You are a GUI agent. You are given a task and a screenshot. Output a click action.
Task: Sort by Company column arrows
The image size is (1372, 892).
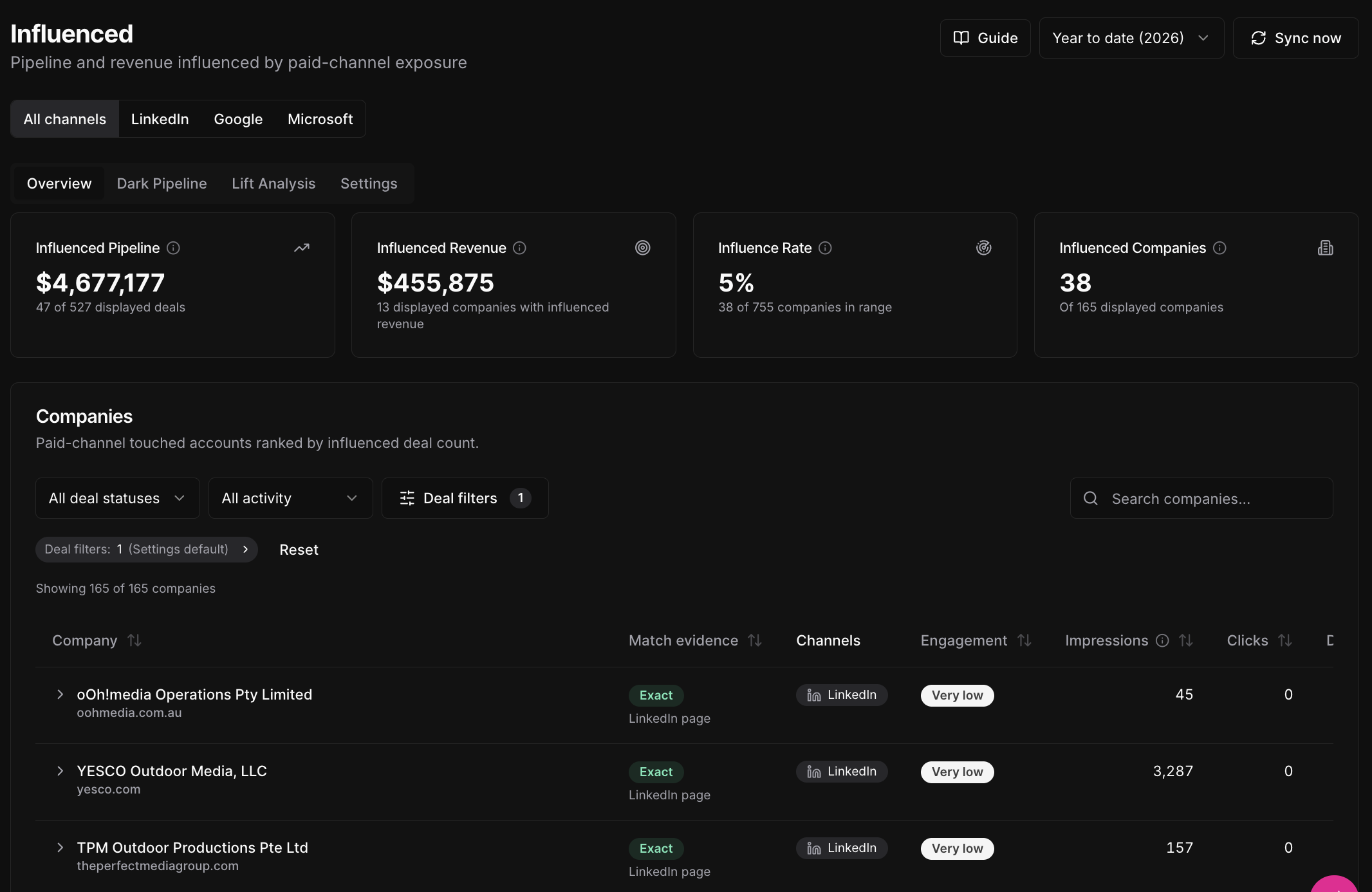point(134,640)
